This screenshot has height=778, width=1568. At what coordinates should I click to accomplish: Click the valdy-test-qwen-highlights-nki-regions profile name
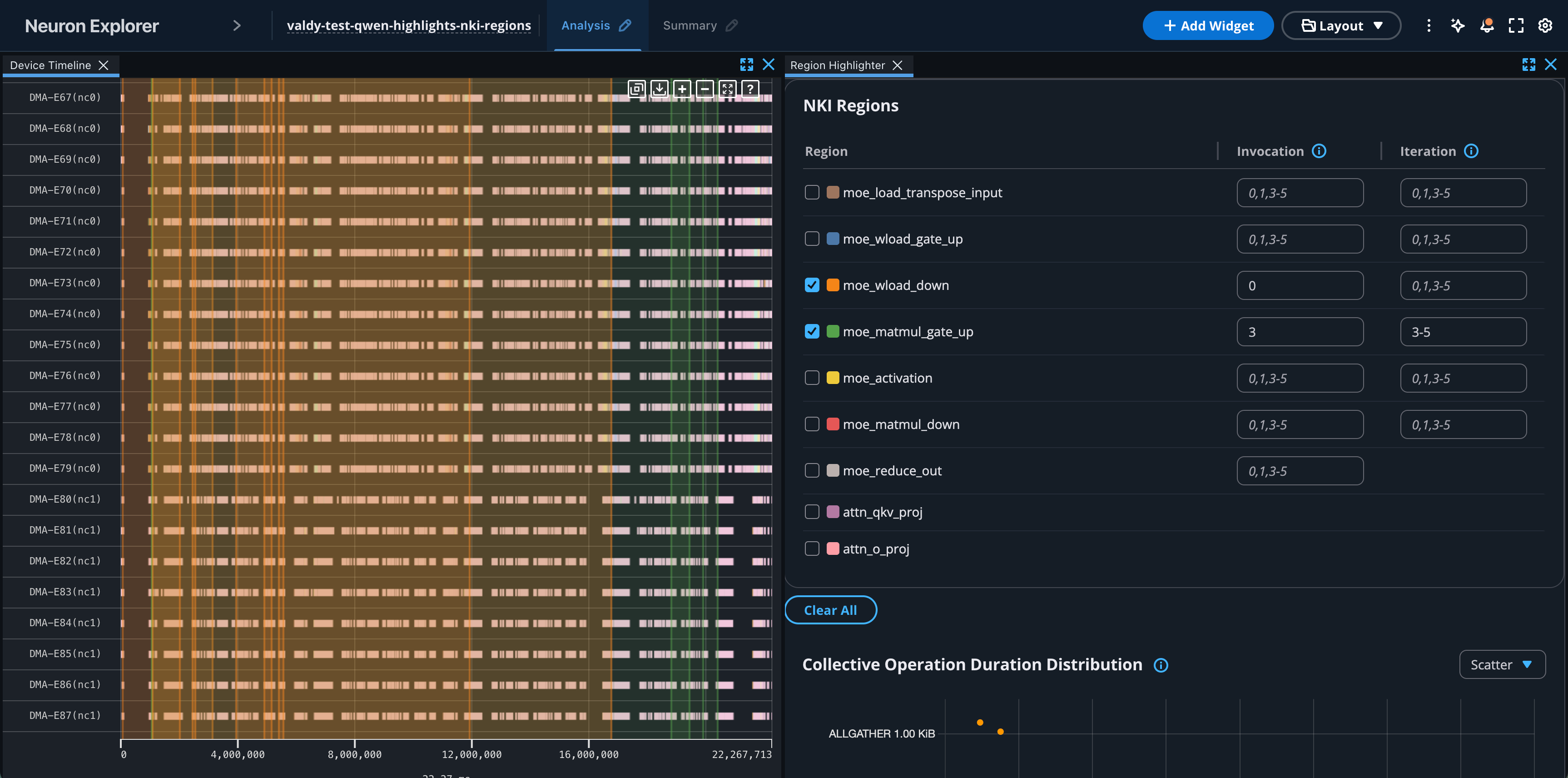coord(409,25)
